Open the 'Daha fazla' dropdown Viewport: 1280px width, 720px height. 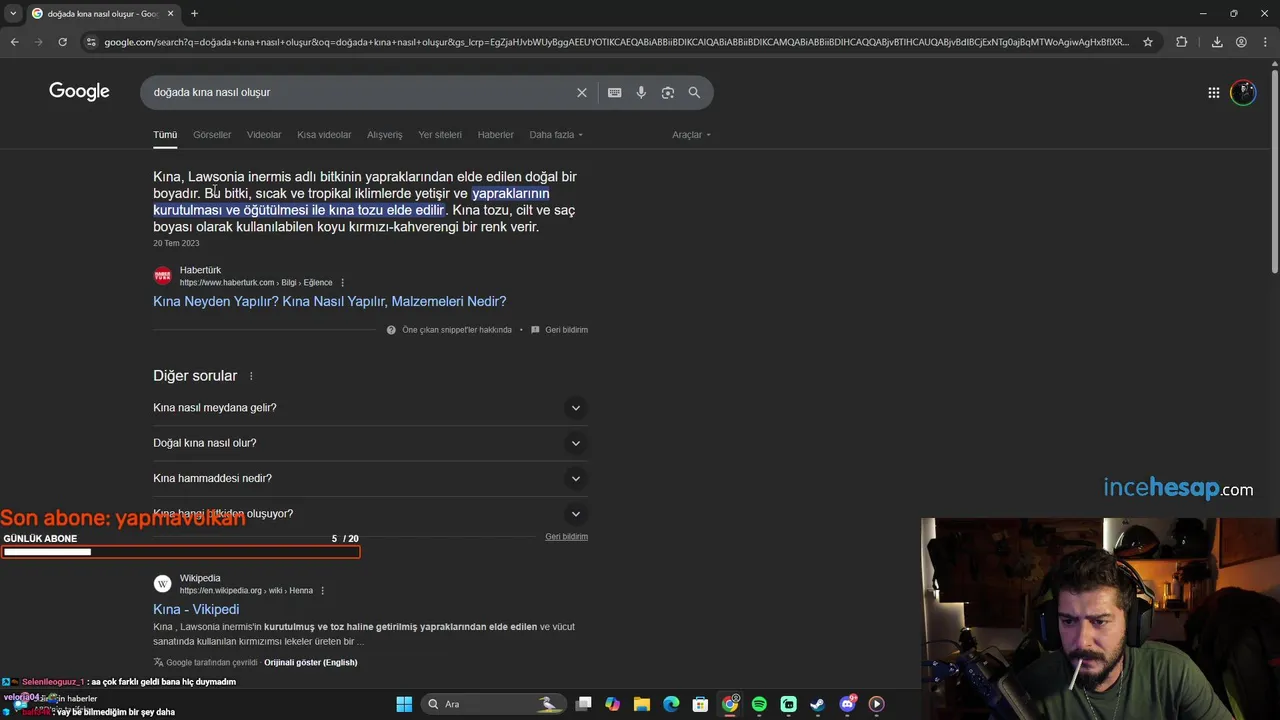coord(556,135)
